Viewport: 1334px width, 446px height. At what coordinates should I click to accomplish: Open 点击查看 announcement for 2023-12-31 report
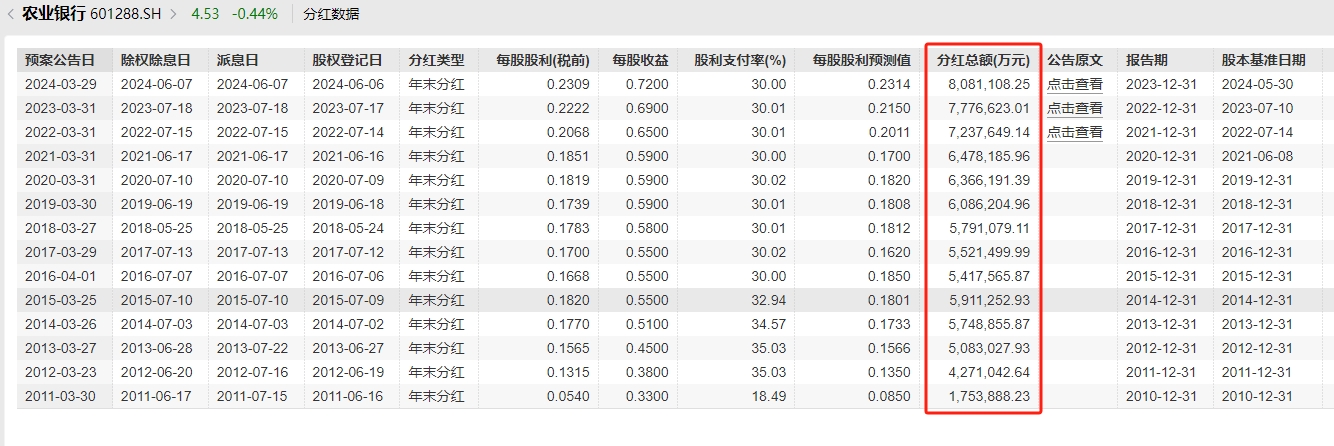(x=1074, y=84)
